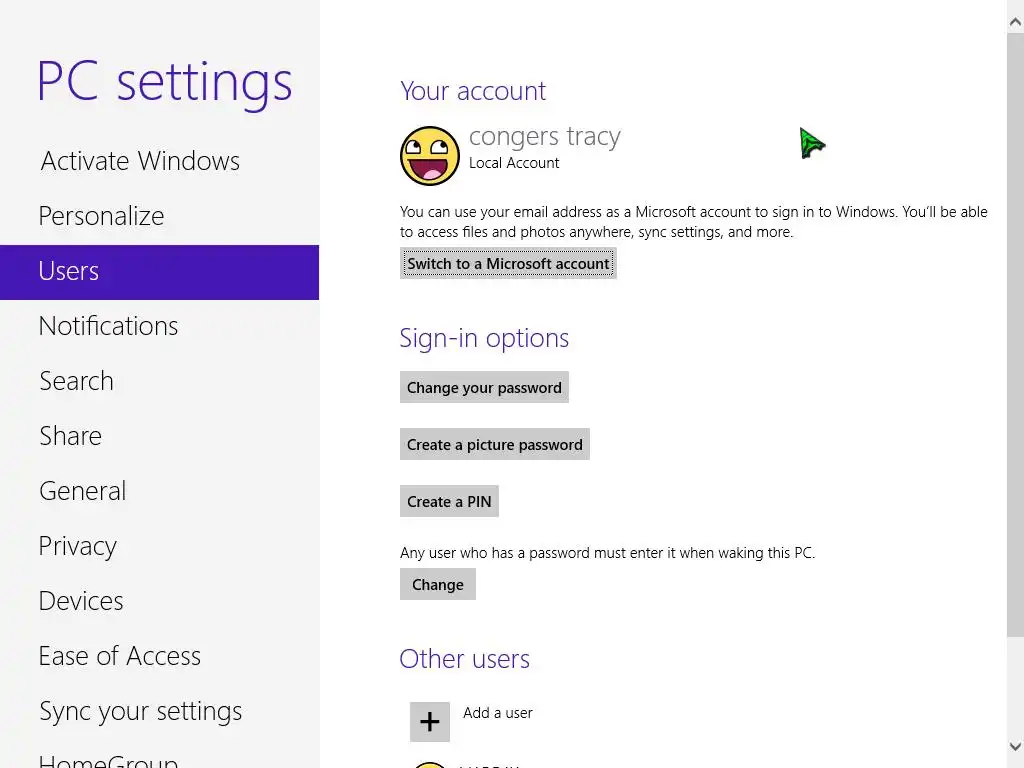The width and height of the screenshot is (1024, 768).
Task: Click the scrollbar up arrow
Action: point(1016,22)
